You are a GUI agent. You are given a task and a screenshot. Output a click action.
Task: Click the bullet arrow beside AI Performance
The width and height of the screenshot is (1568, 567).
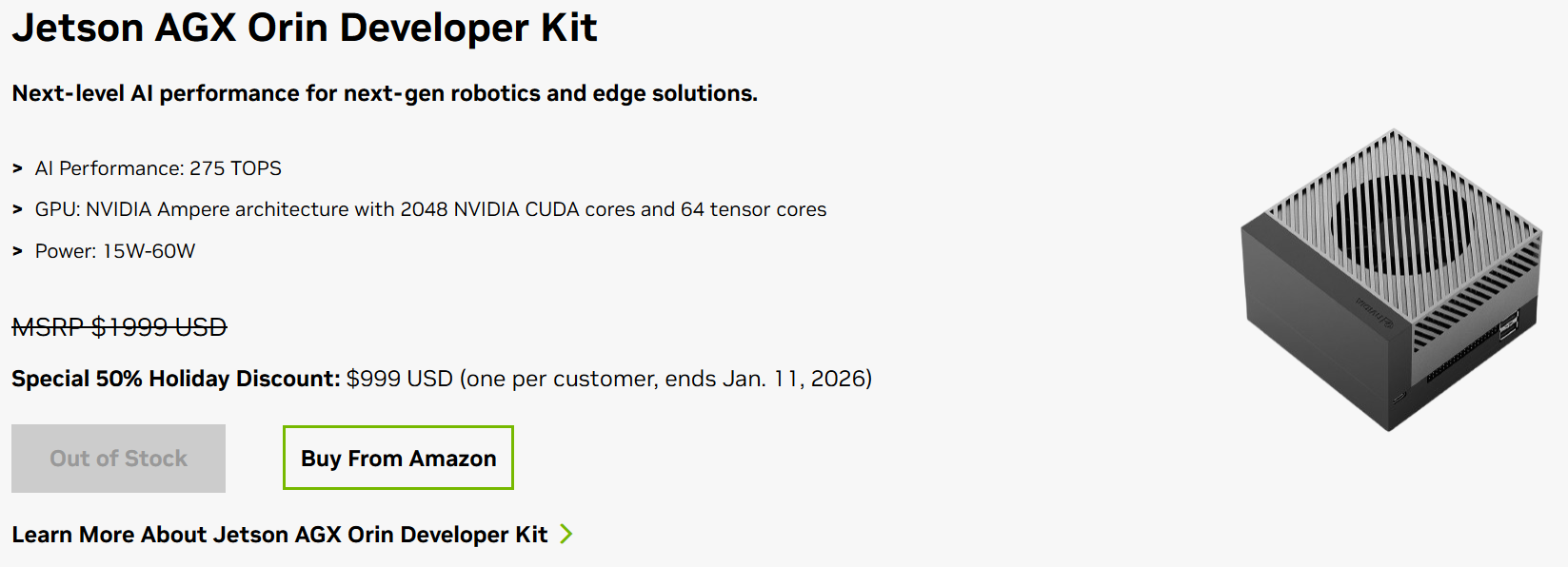(17, 168)
